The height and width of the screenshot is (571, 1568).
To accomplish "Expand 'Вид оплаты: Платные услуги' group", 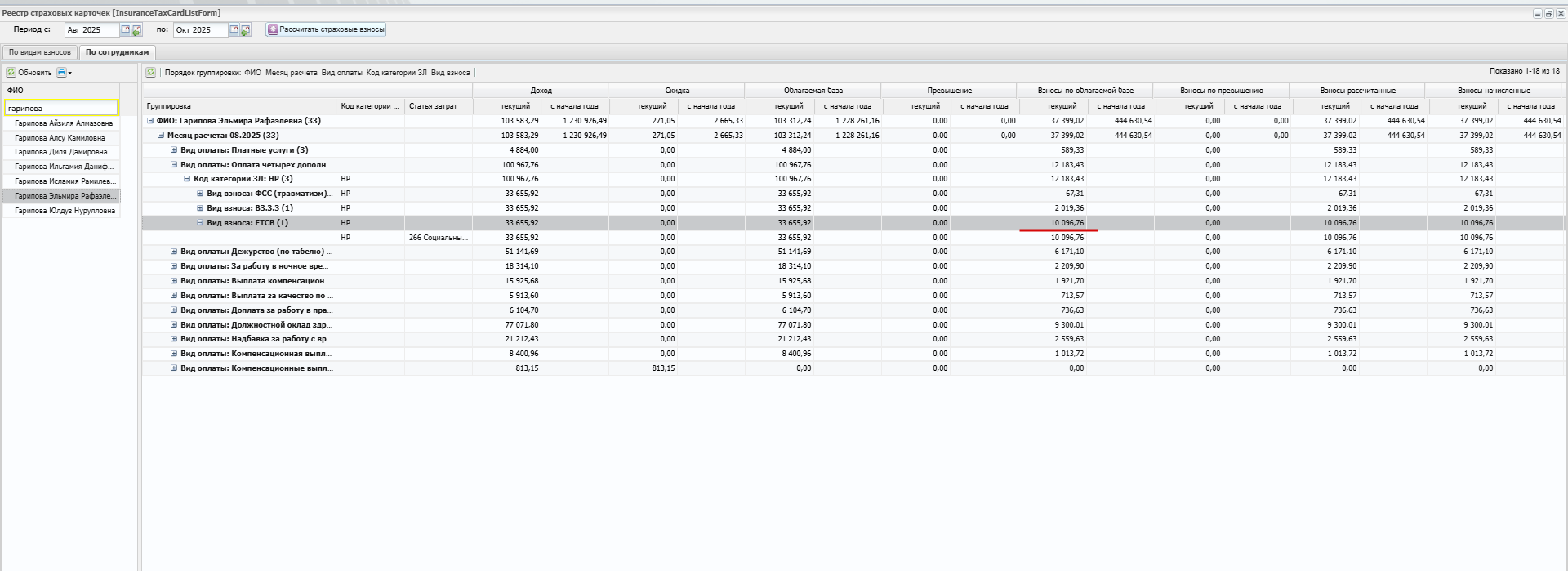I will tap(174, 150).
